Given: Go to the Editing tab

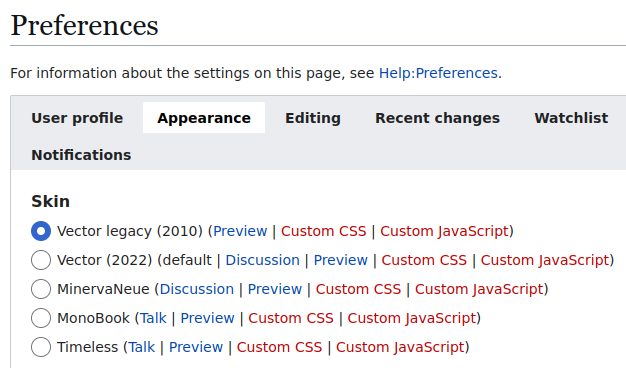Looking at the screenshot, I should 313,118.
